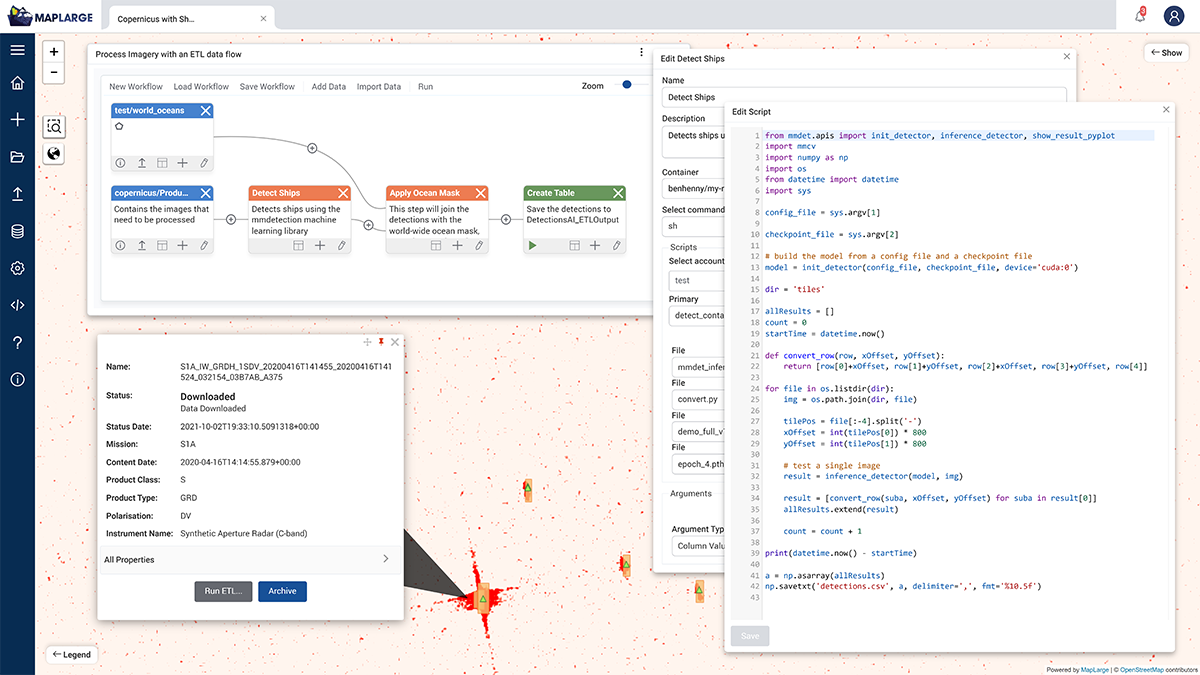
Task: Open the three-dot menu of the workflow panel
Action: tap(641, 50)
